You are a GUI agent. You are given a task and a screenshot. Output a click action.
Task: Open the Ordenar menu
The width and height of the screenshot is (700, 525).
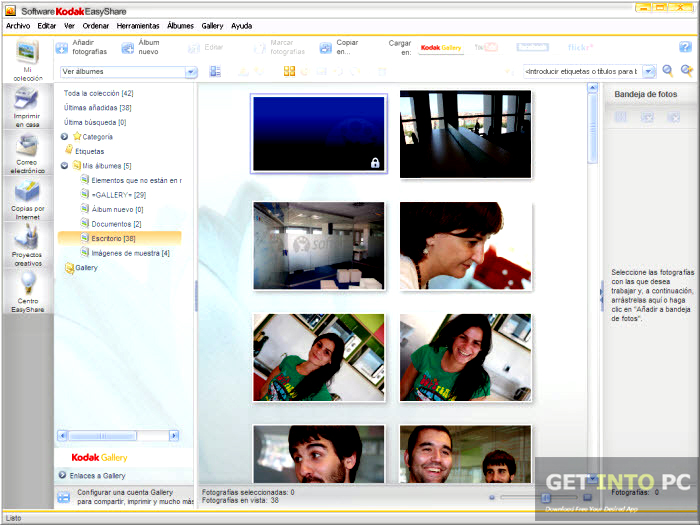coord(96,26)
